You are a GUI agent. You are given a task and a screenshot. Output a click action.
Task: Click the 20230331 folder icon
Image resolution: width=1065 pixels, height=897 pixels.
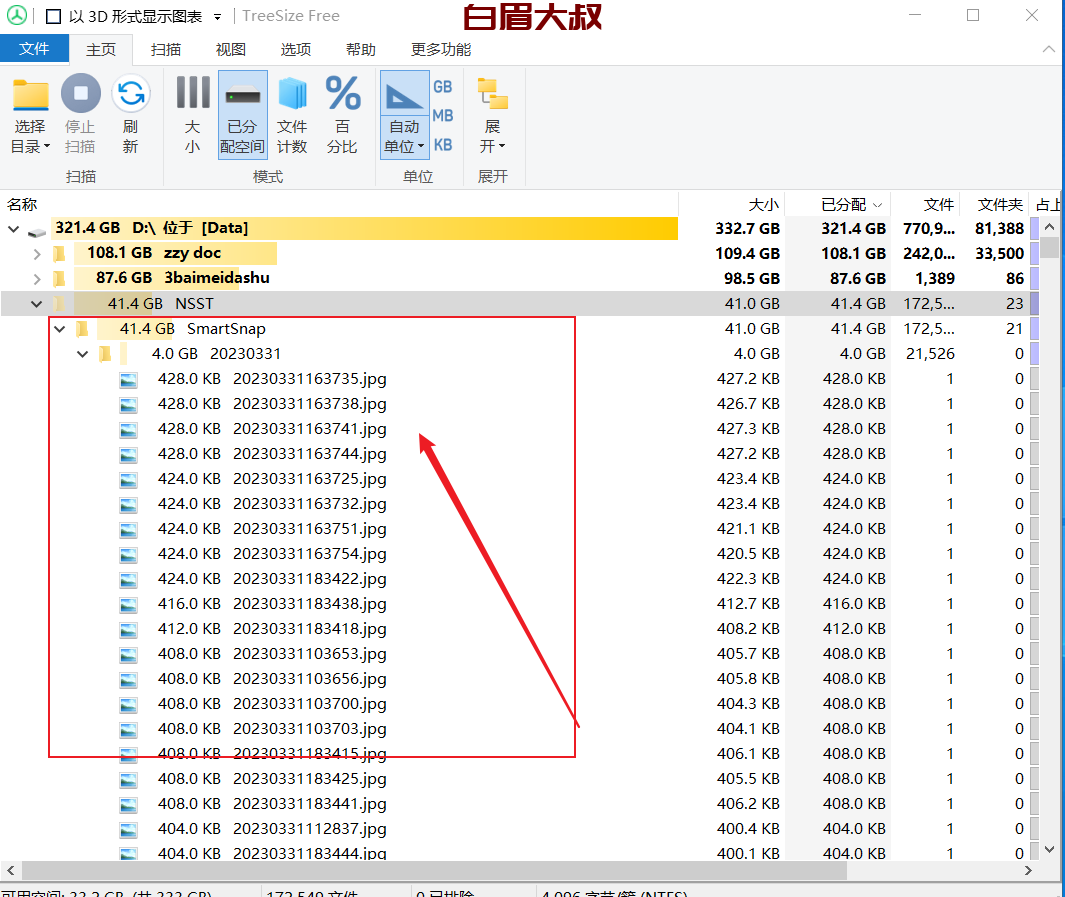(105, 354)
